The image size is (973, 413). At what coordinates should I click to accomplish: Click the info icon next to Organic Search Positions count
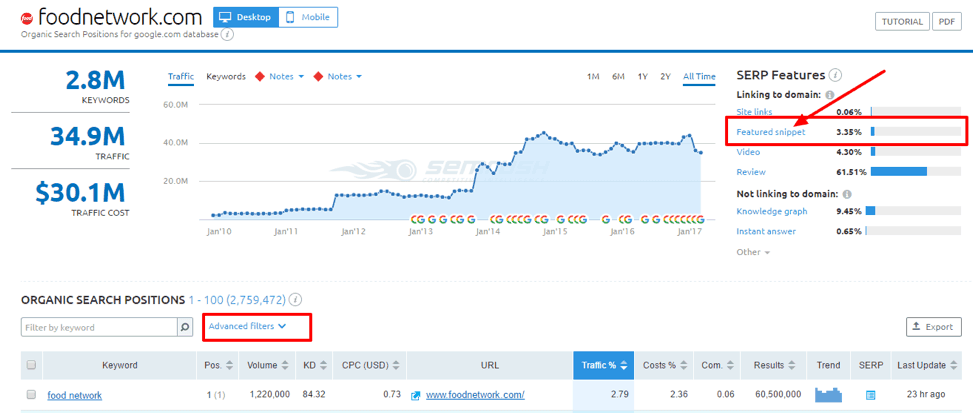point(296,300)
